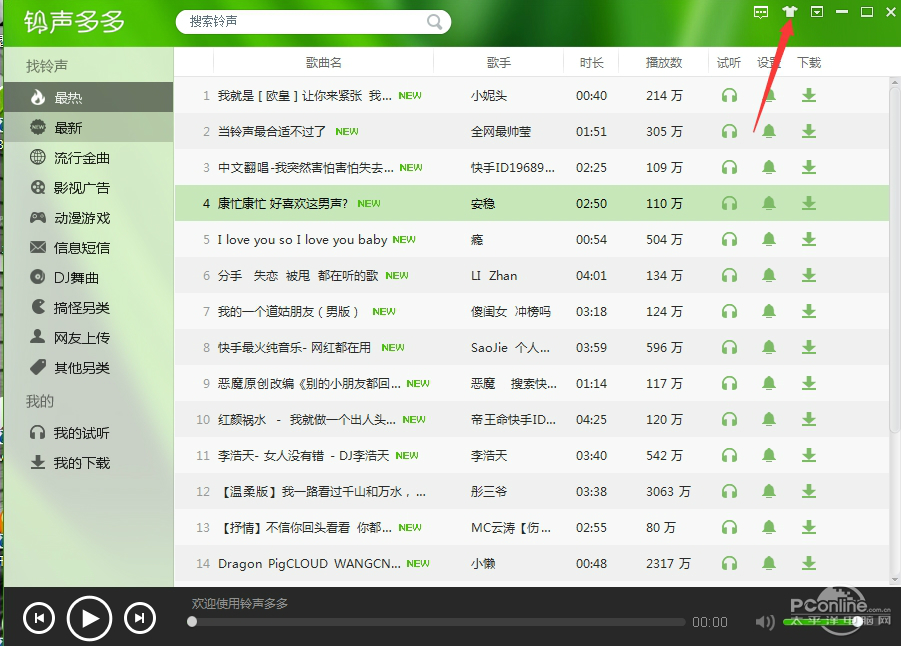Skip to previous track
The height and width of the screenshot is (646, 901).
tap(39, 618)
